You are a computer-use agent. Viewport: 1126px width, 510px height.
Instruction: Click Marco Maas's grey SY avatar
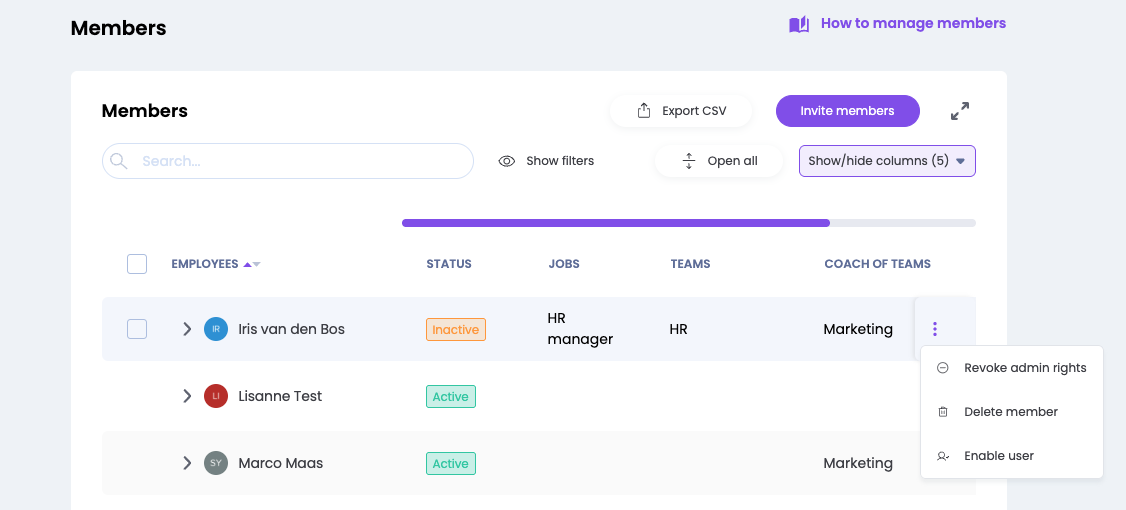216,463
